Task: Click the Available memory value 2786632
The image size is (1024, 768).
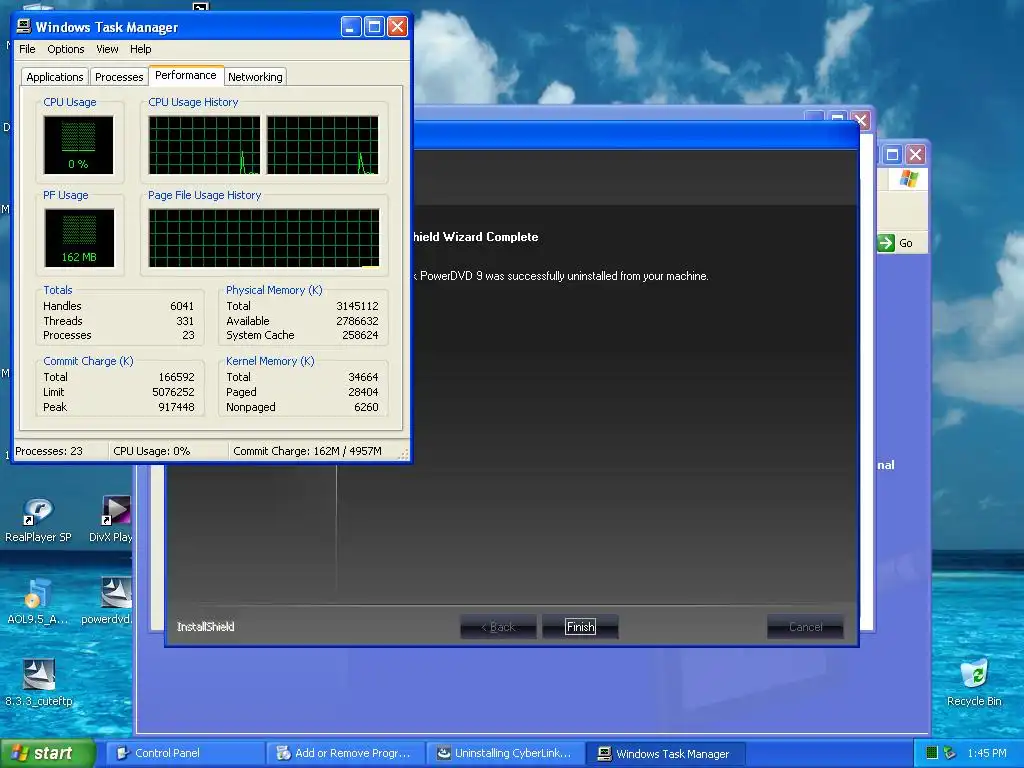Action: coord(357,321)
